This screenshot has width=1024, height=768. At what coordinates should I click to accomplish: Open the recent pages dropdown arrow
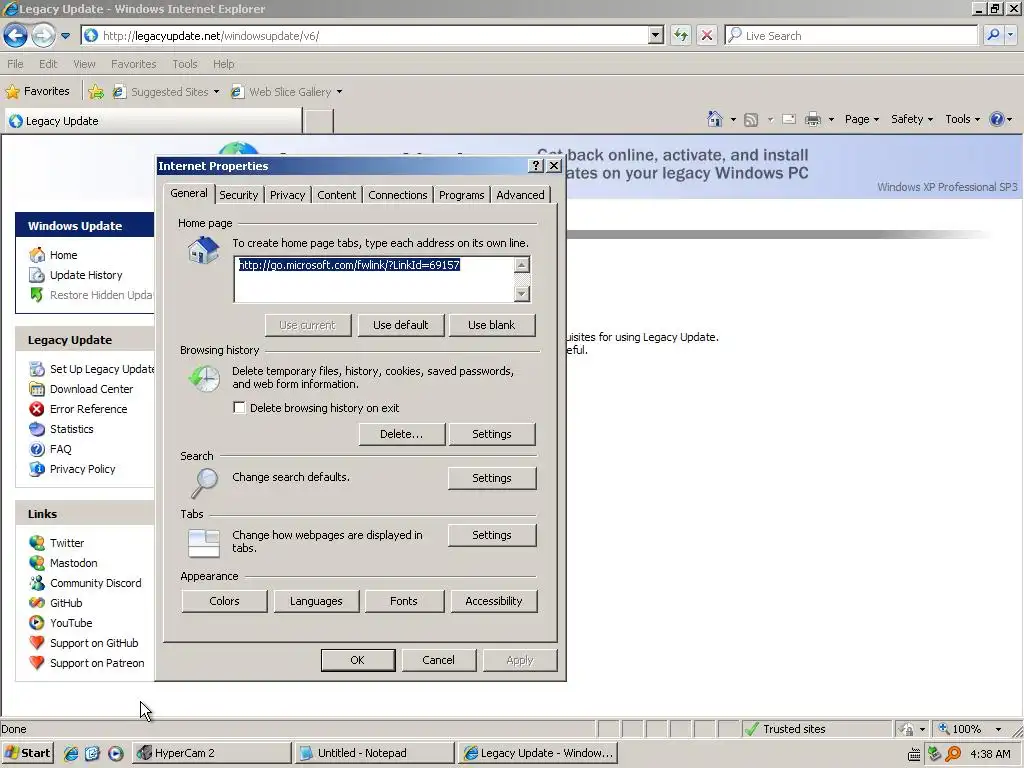(x=65, y=36)
